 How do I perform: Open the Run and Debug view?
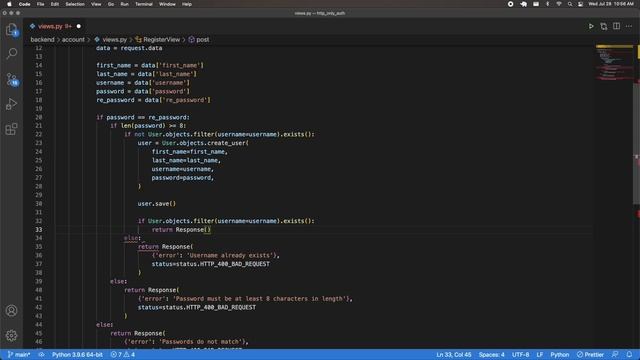click(11, 104)
